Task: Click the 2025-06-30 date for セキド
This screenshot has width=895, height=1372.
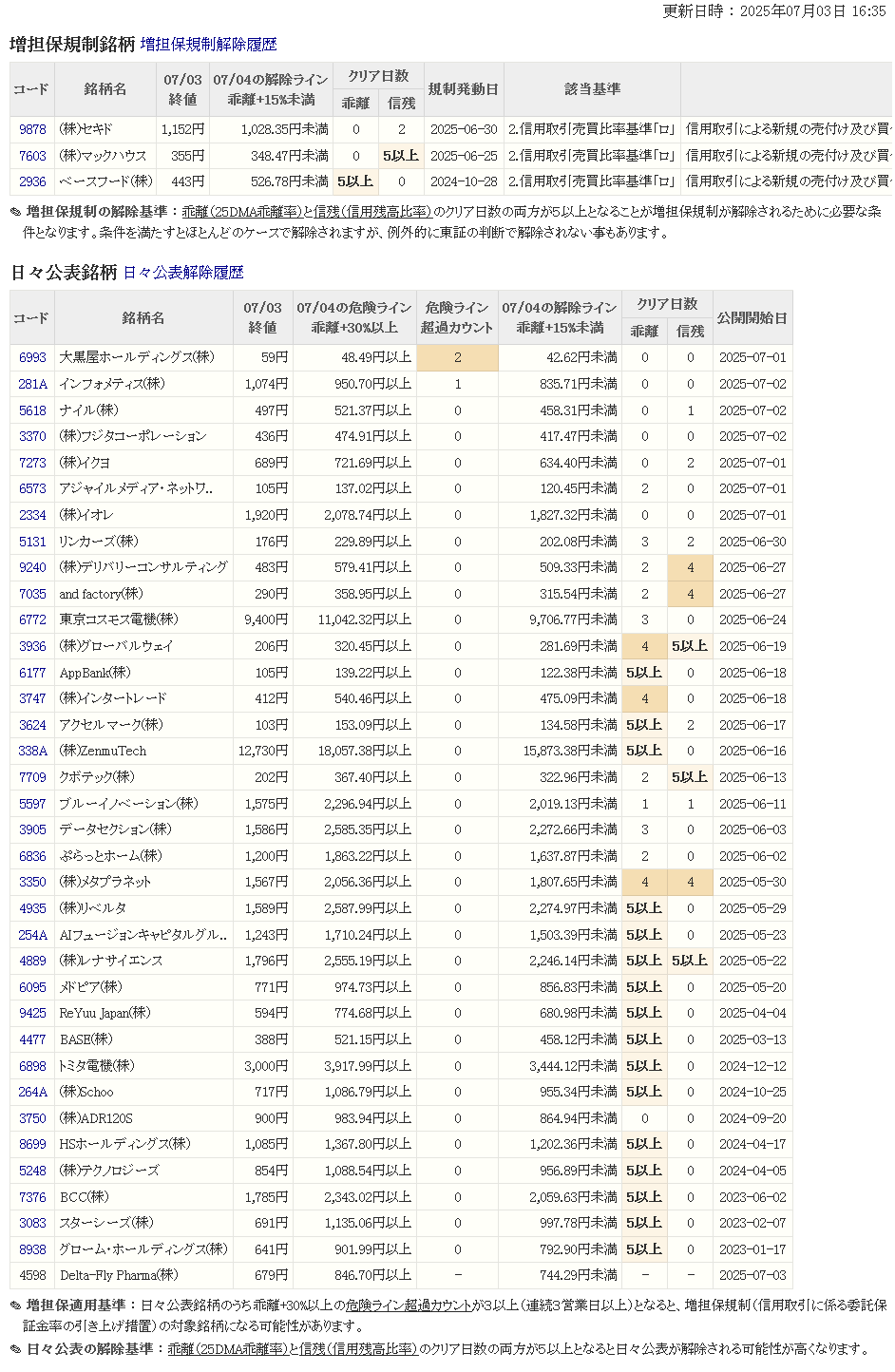Action: pos(463,129)
